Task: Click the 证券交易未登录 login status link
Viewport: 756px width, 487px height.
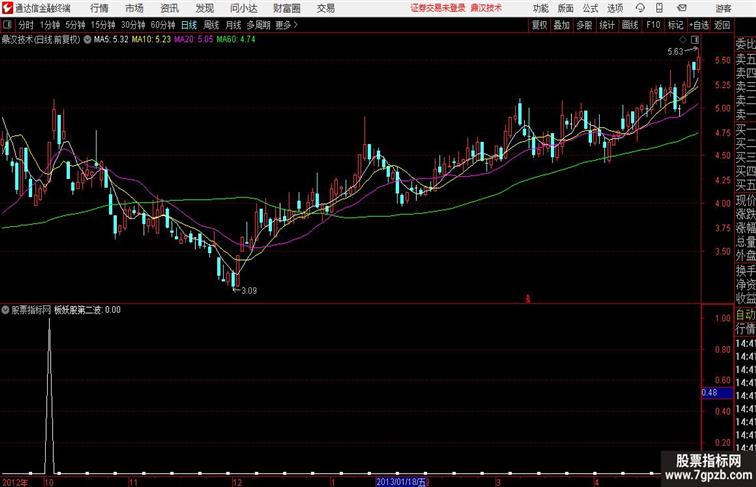Action: click(x=438, y=8)
